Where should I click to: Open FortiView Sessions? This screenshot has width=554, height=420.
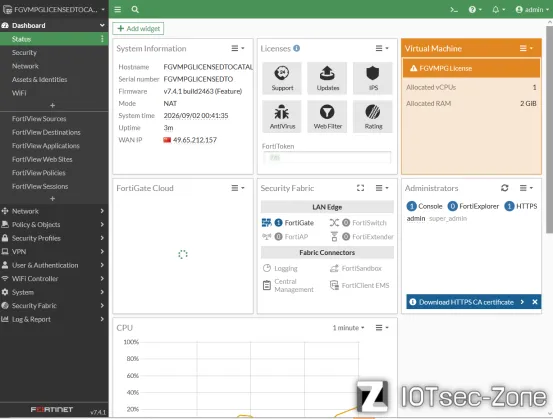click(x=40, y=186)
